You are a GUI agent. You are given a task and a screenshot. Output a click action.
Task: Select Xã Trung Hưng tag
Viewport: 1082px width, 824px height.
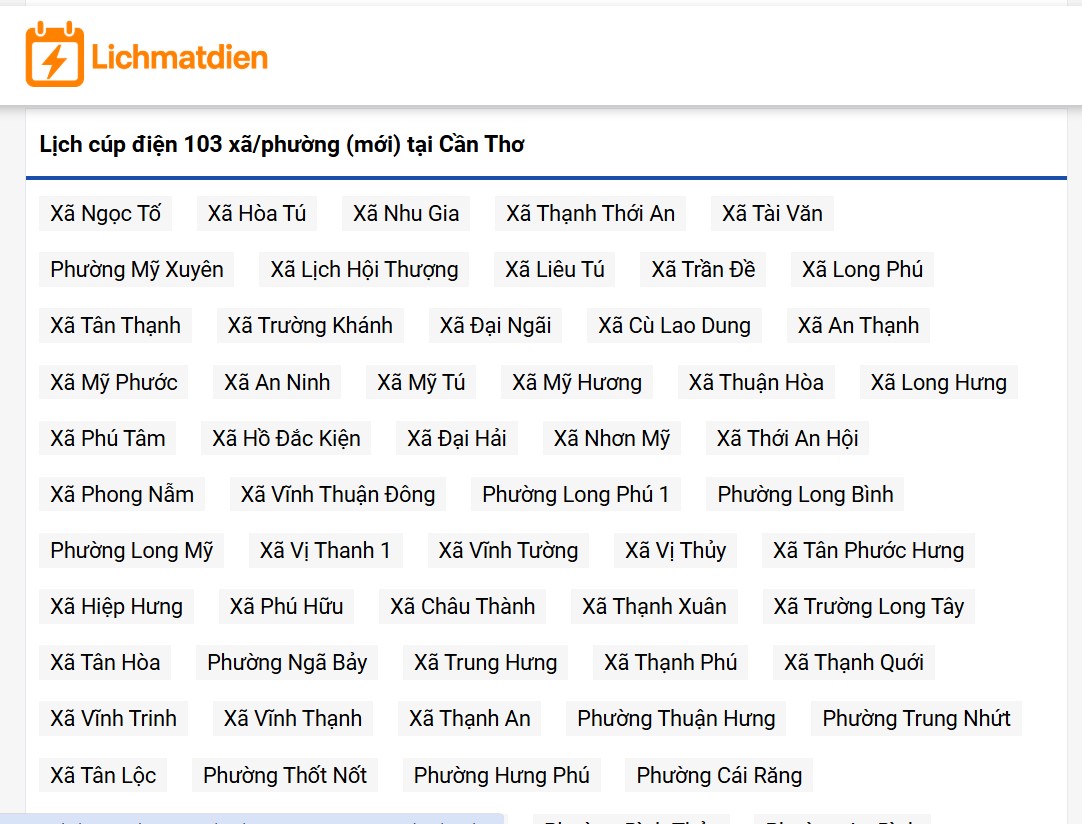[485, 663]
